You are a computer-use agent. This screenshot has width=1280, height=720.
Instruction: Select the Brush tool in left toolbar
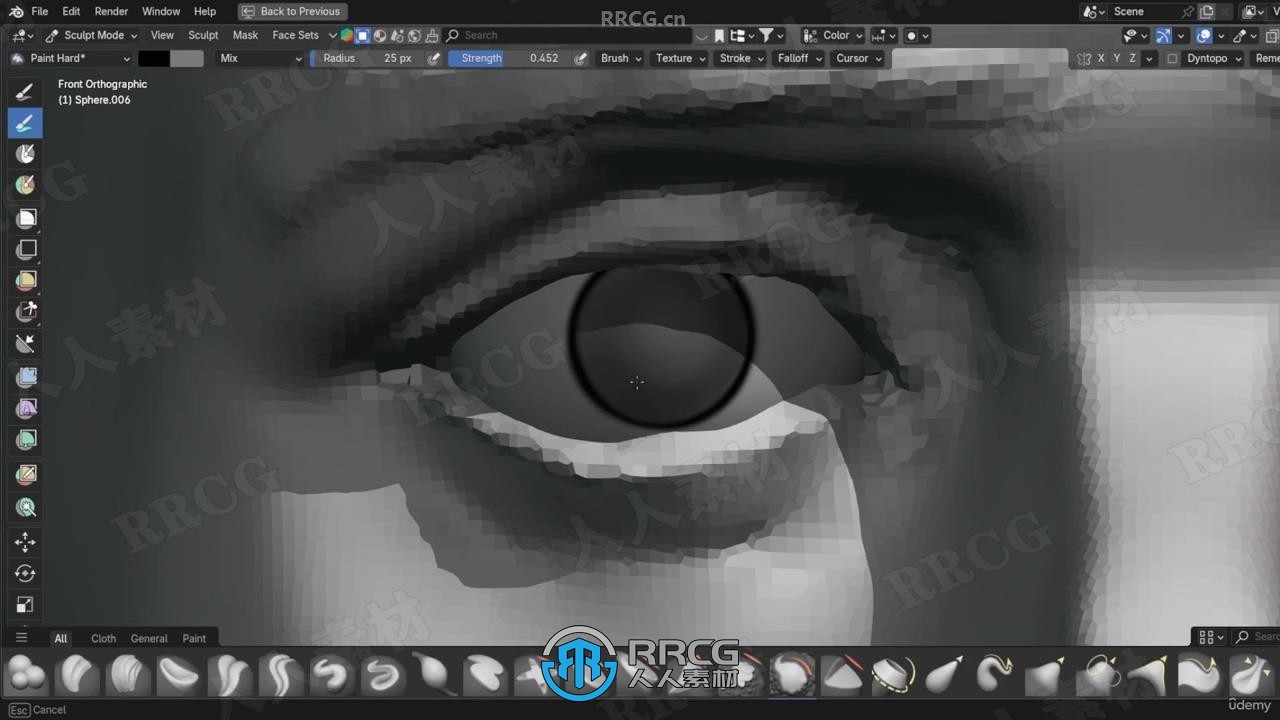pyautogui.click(x=25, y=92)
